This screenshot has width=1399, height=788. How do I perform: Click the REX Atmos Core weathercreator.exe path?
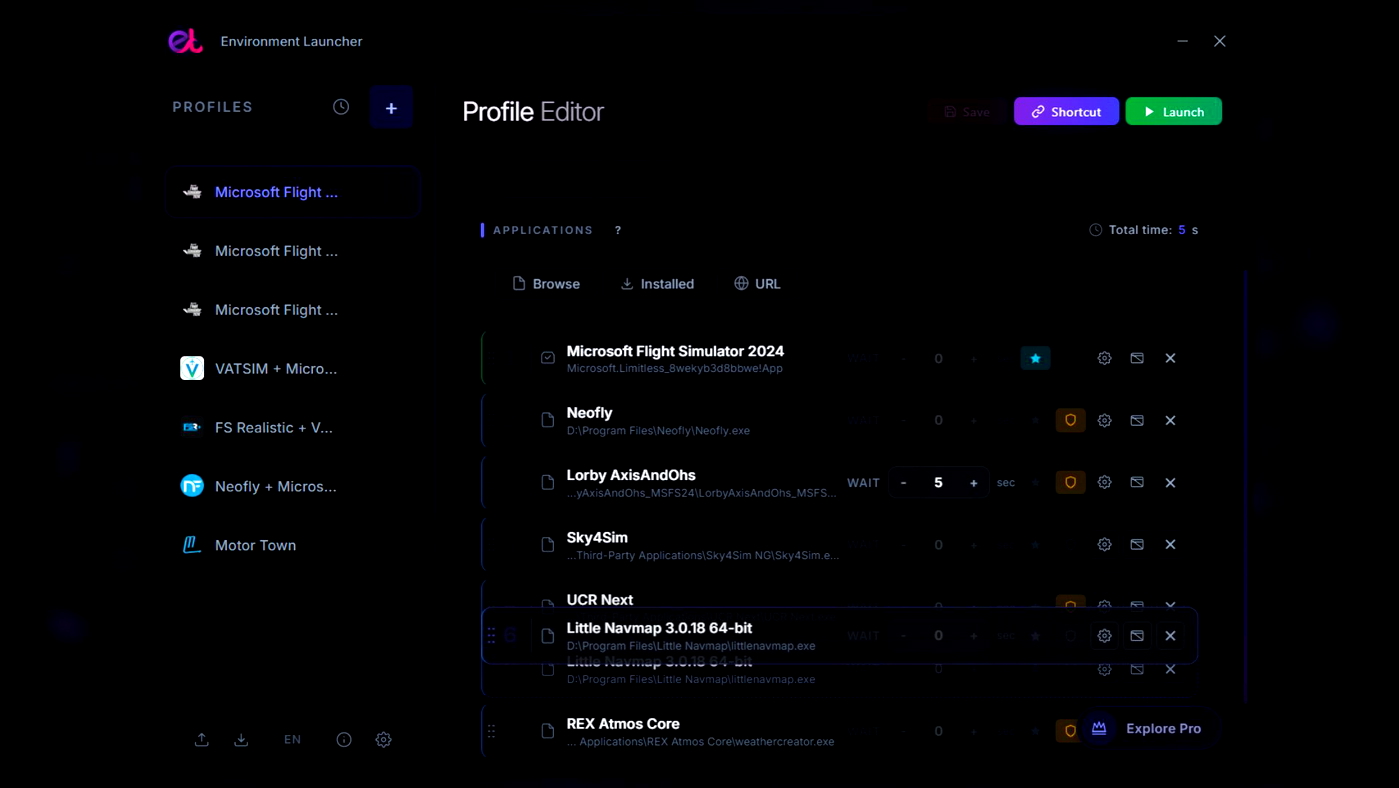click(x=700, y=742)
